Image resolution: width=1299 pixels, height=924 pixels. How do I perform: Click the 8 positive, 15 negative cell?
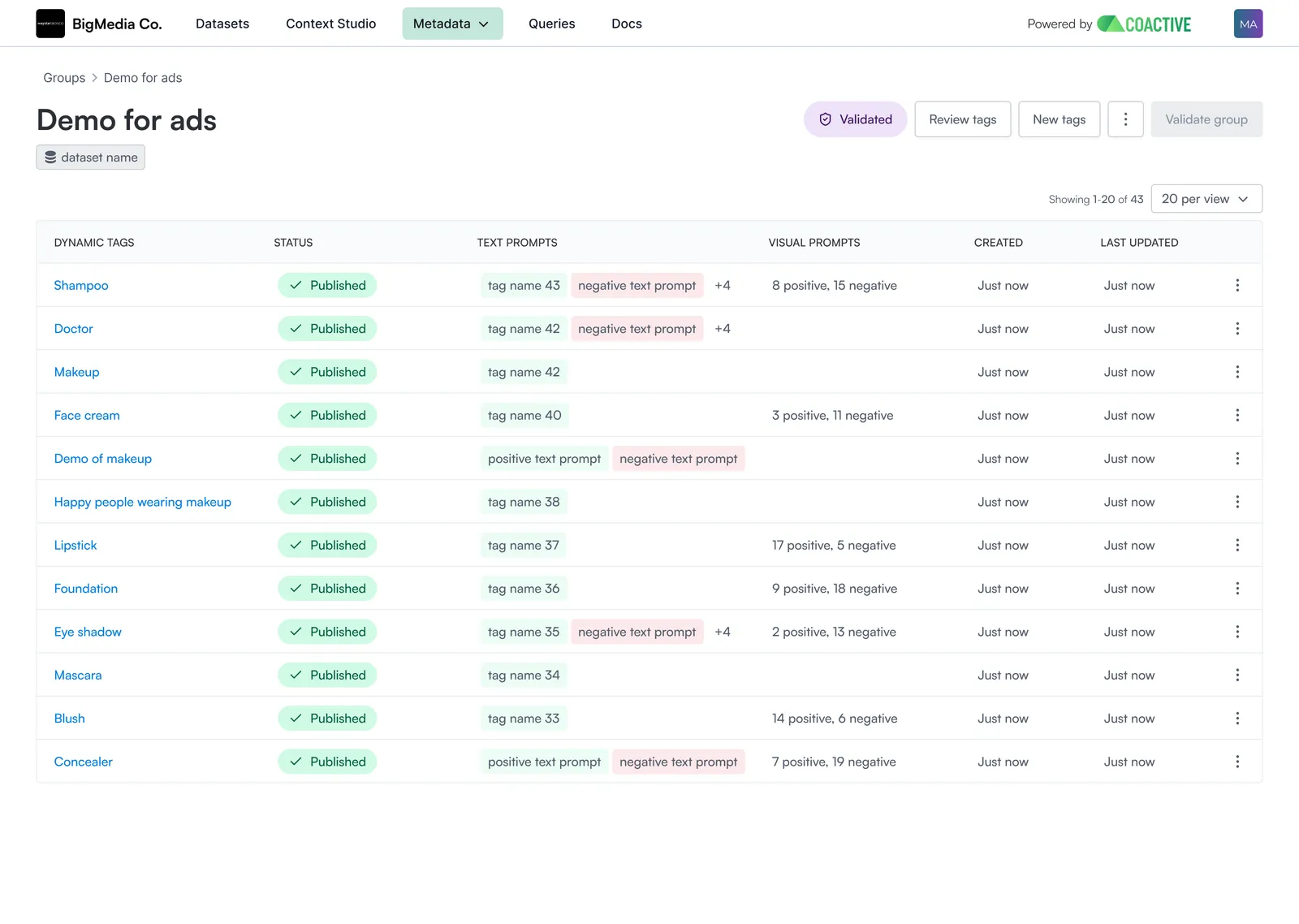click(835, 285)
